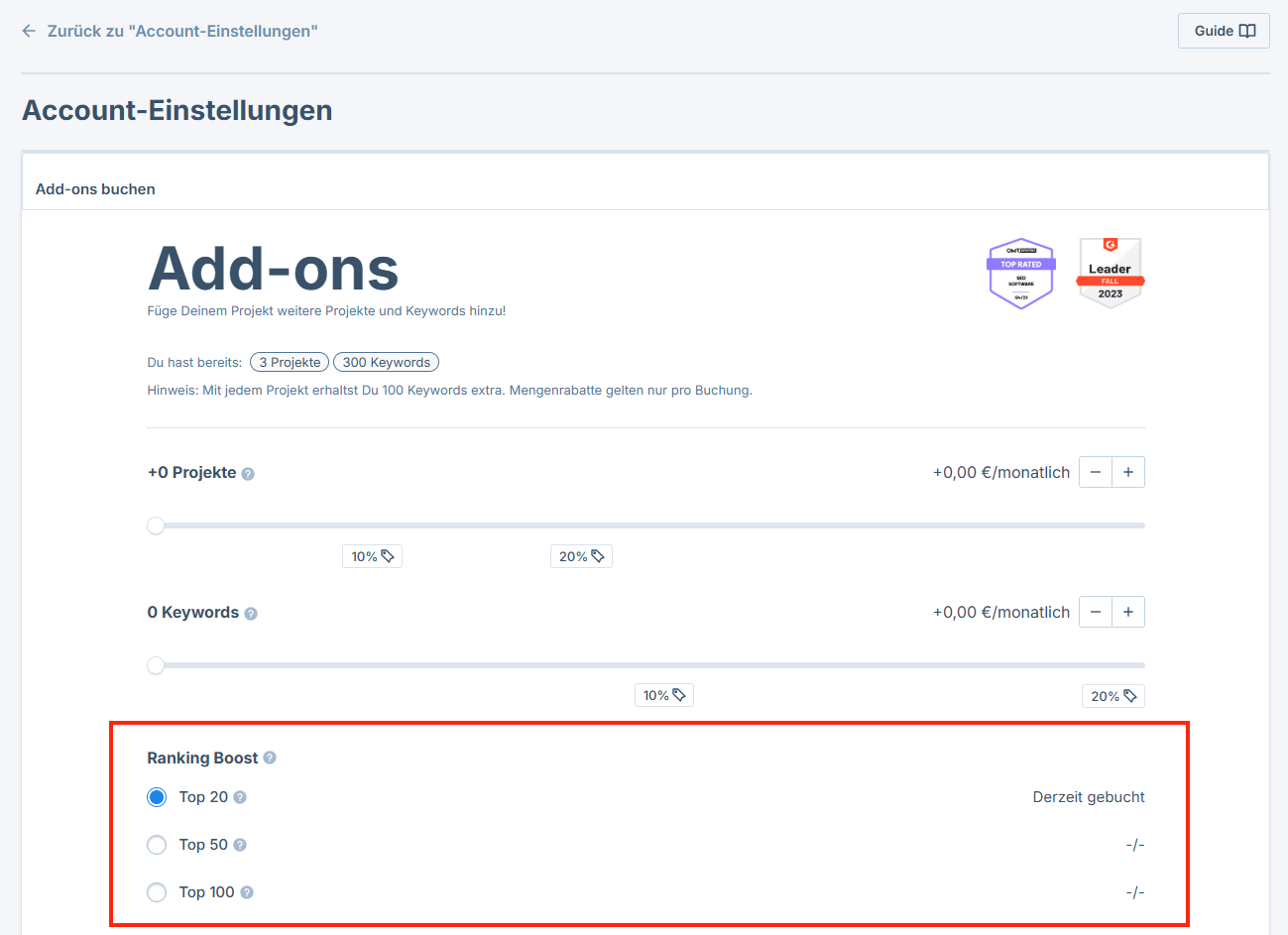Image resolution: width=1288 pixels, height=935 pixels.
Task: Click the G2 Leader Fall 2023 badge
Action: [x=1110, y=273]
